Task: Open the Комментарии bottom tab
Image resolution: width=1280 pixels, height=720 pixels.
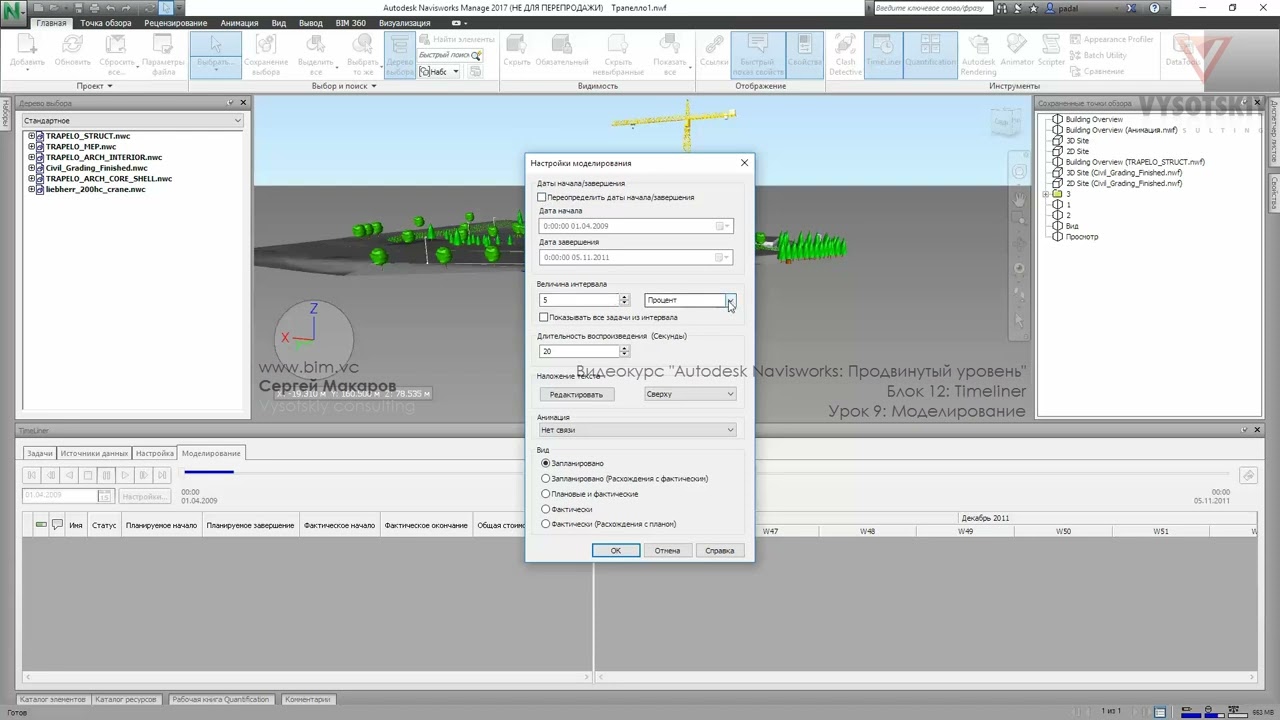Action: click(307, 699)
